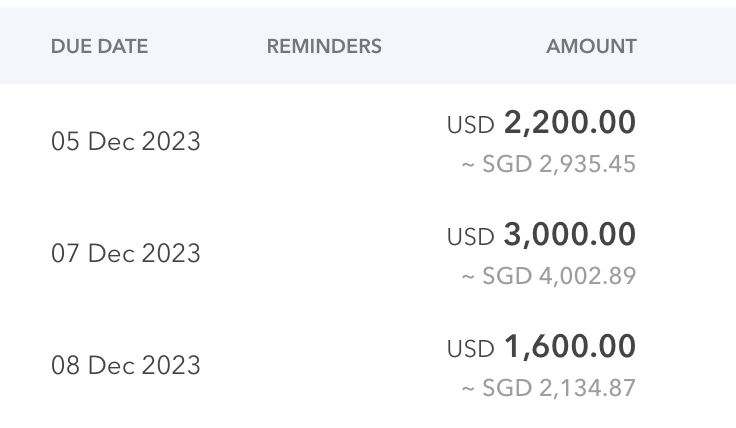Open the 05 Dec 2023 due date entry
The height and width of the screenshot is (428, 736).
pyautogui.click(x=126, y=142)
